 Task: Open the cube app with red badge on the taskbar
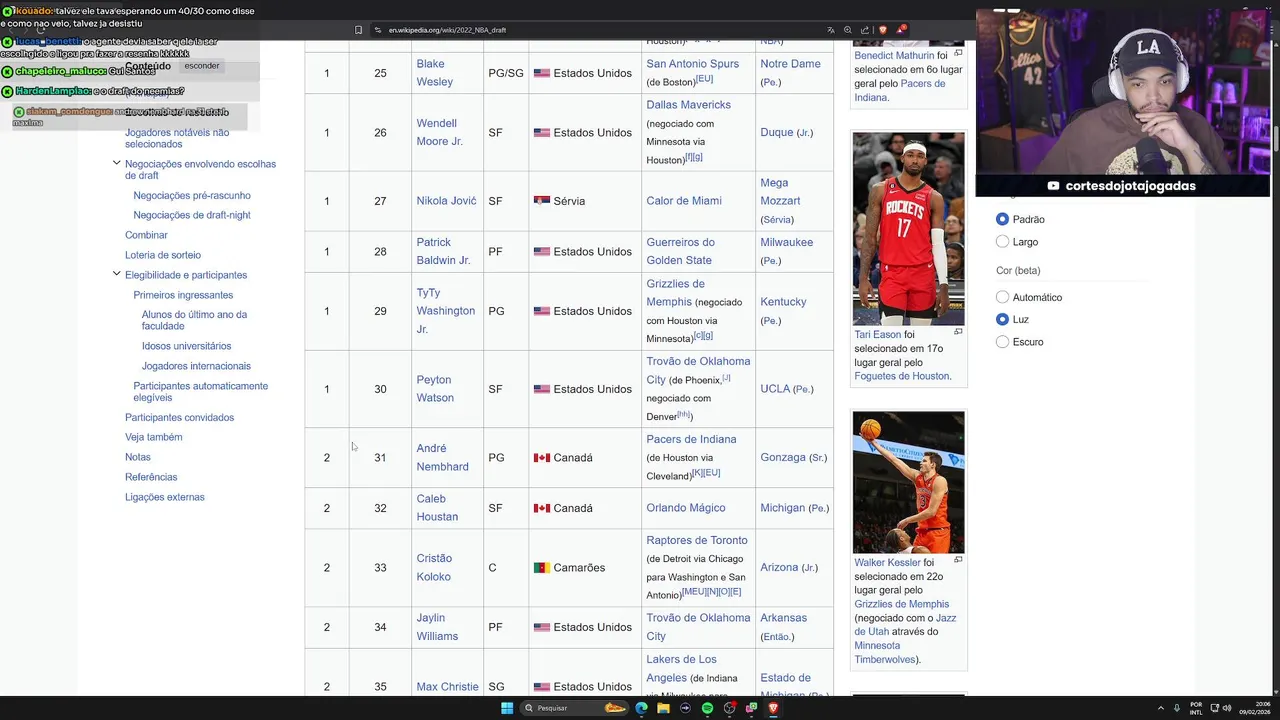tap(730, 708)
